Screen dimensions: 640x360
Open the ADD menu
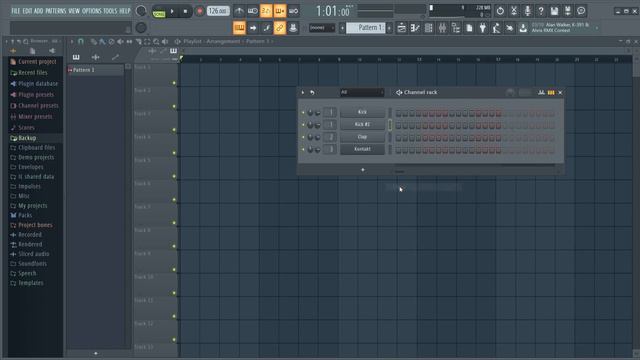[x=38, y=11]
